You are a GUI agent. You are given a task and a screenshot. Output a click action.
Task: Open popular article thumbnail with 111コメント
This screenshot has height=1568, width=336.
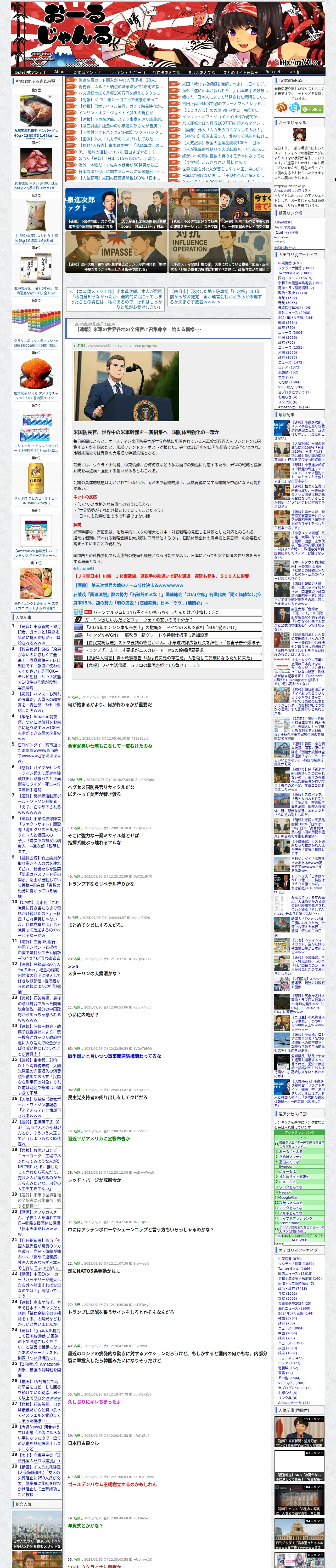coord(299,1432)
